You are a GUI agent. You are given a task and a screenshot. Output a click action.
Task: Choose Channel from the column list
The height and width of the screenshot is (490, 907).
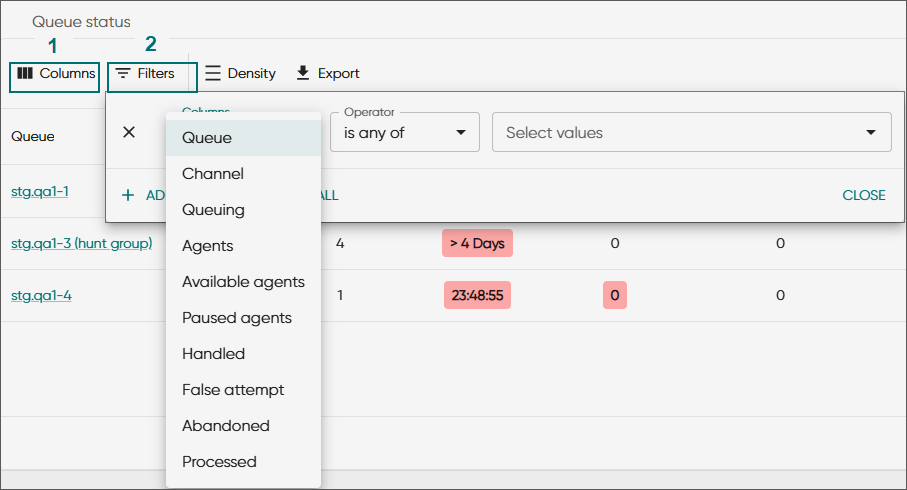click(x=244, y=174)
